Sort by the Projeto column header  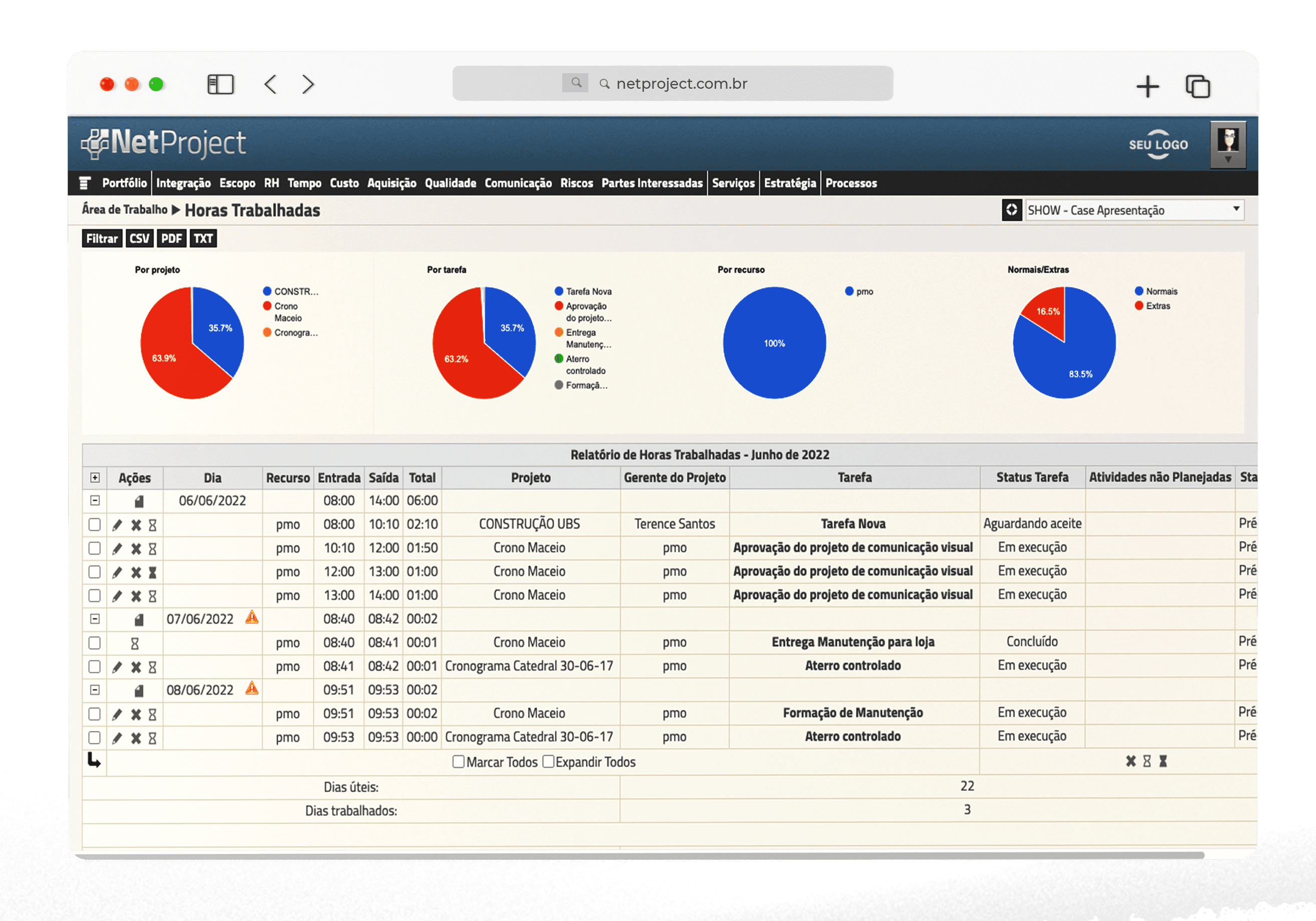click(531, 478)
